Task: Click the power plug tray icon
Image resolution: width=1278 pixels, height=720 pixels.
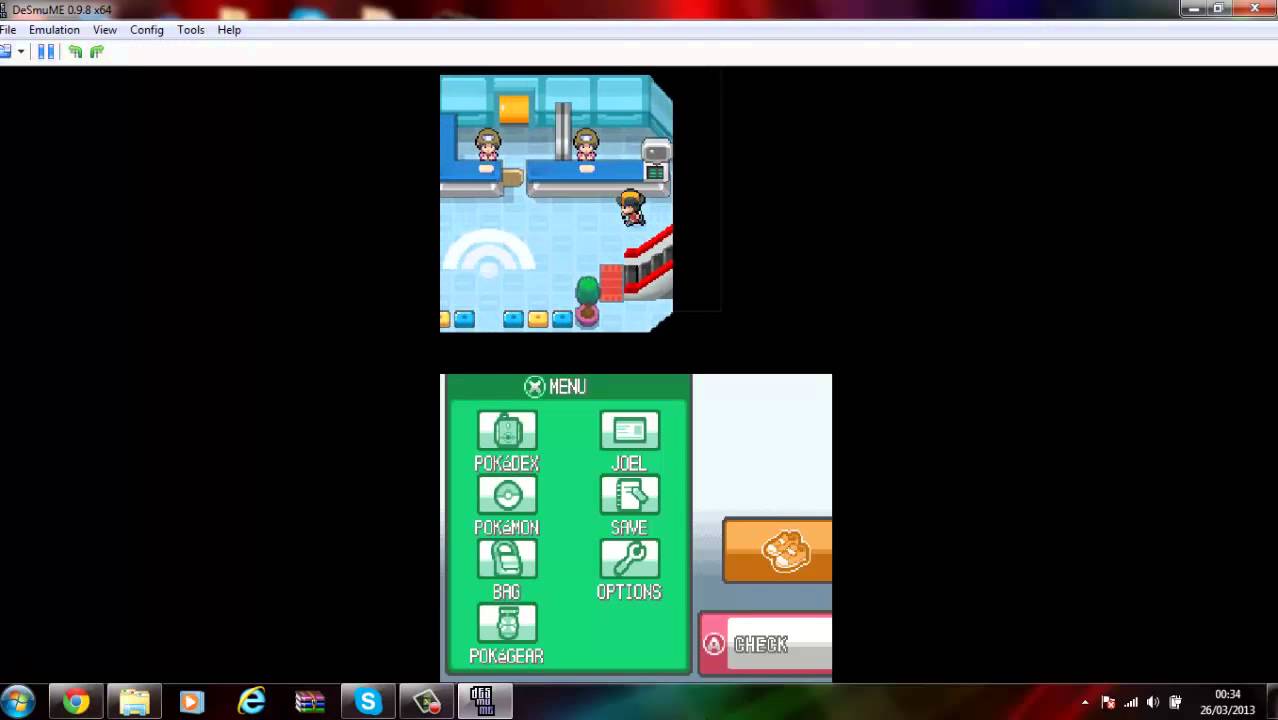Action: tap(1176, 702)
